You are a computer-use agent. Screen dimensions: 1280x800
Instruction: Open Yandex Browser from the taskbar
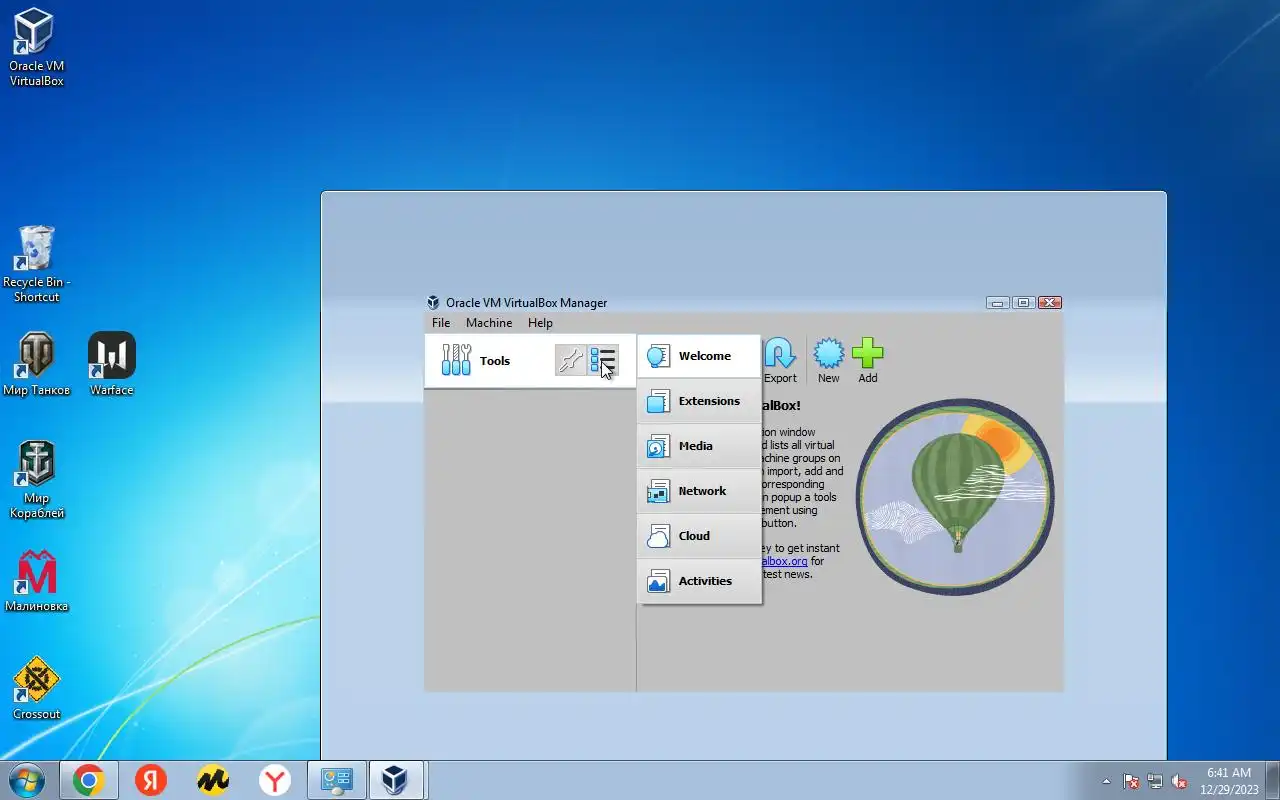click(275, 780)
